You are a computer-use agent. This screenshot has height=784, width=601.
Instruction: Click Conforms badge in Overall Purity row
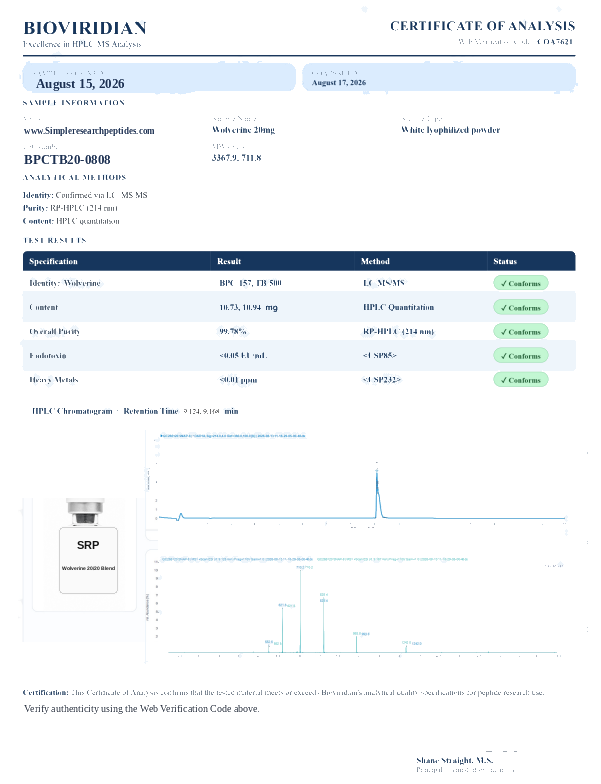point(520,332)
